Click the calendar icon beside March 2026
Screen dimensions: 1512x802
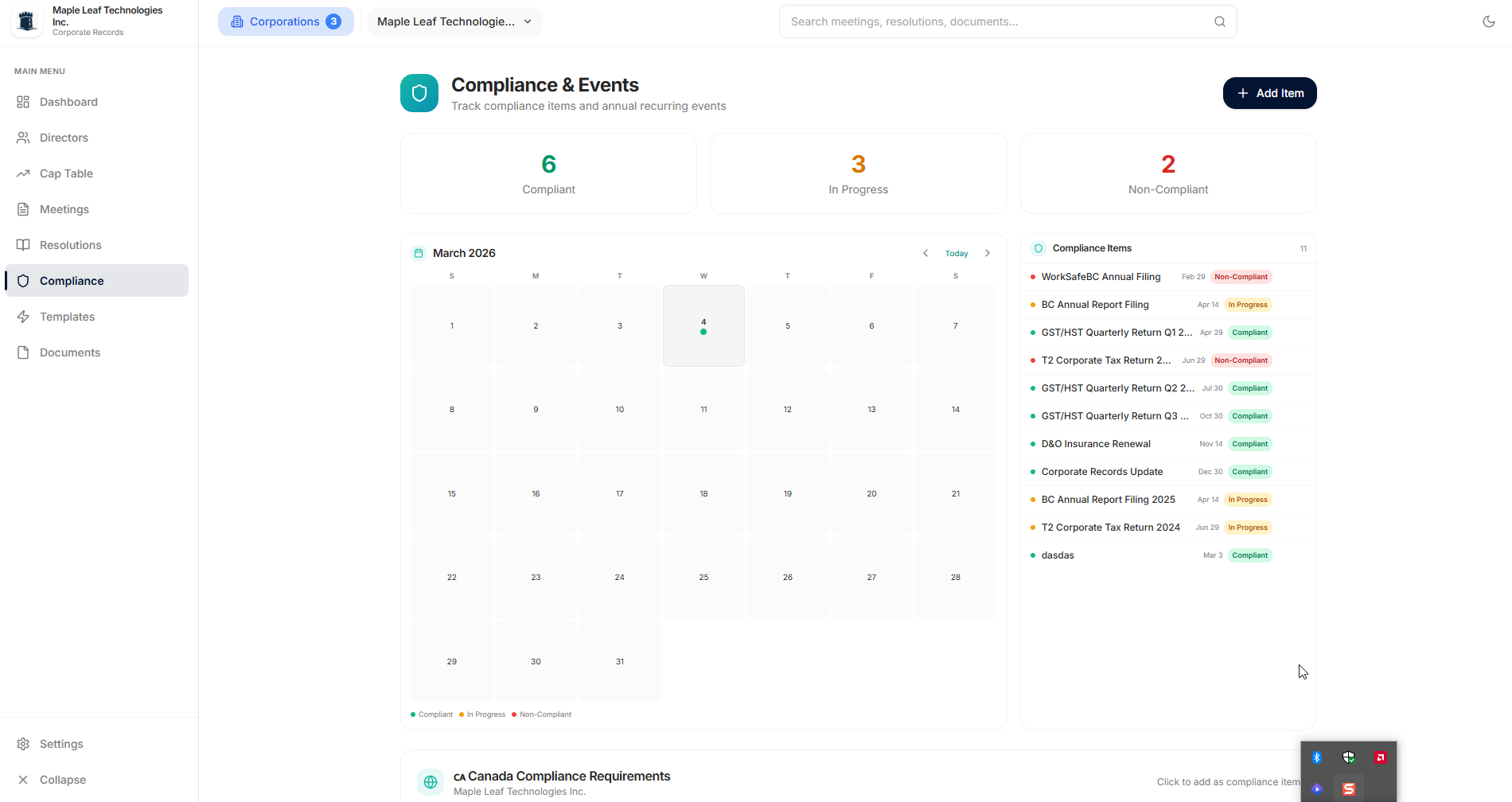[419, 253]
